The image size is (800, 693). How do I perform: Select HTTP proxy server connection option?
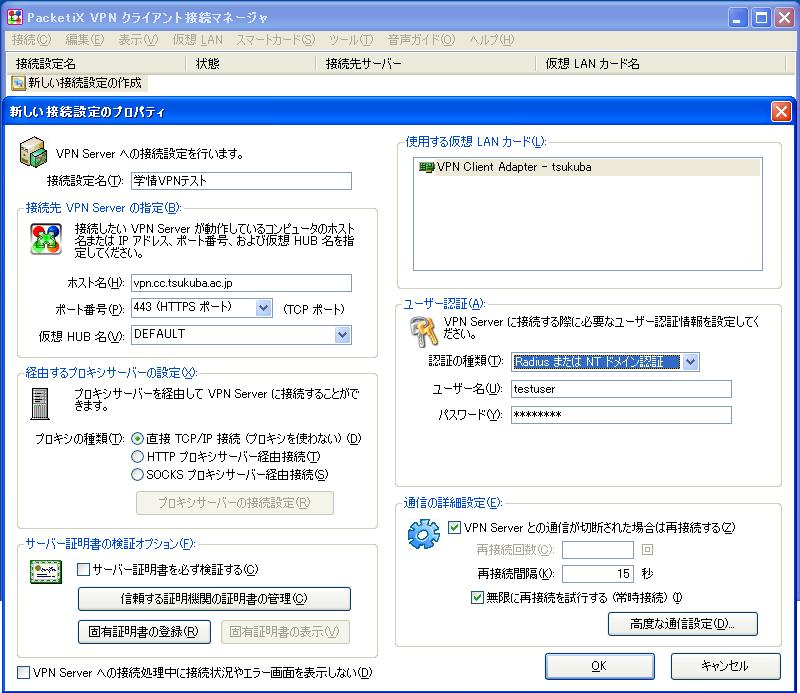pyautogui.click(x=137, y=456)
